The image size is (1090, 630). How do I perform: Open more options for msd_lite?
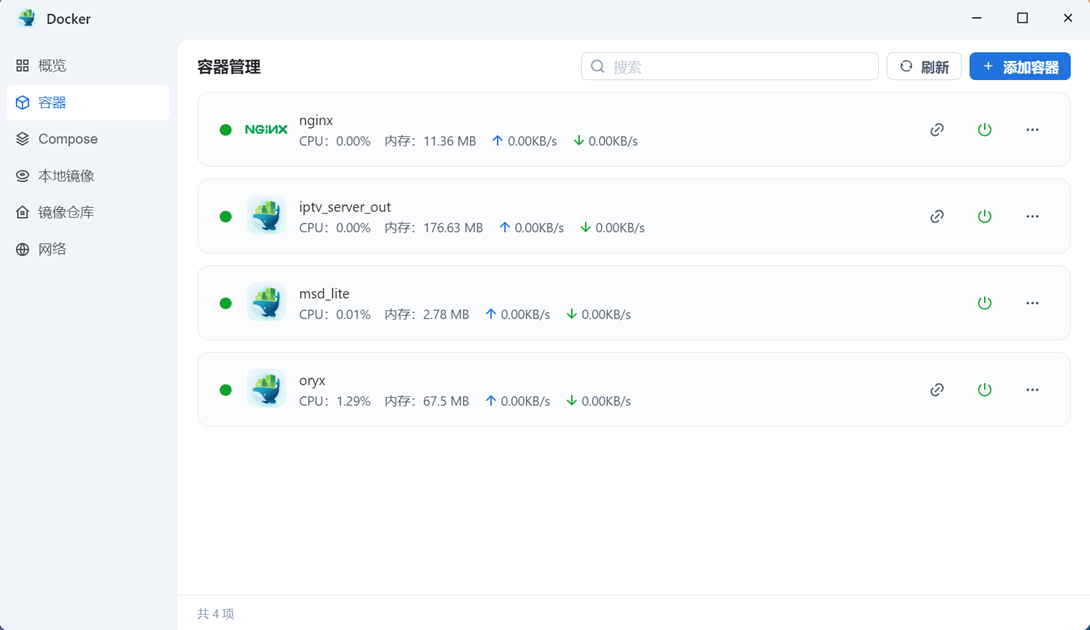click(1032, 303)
